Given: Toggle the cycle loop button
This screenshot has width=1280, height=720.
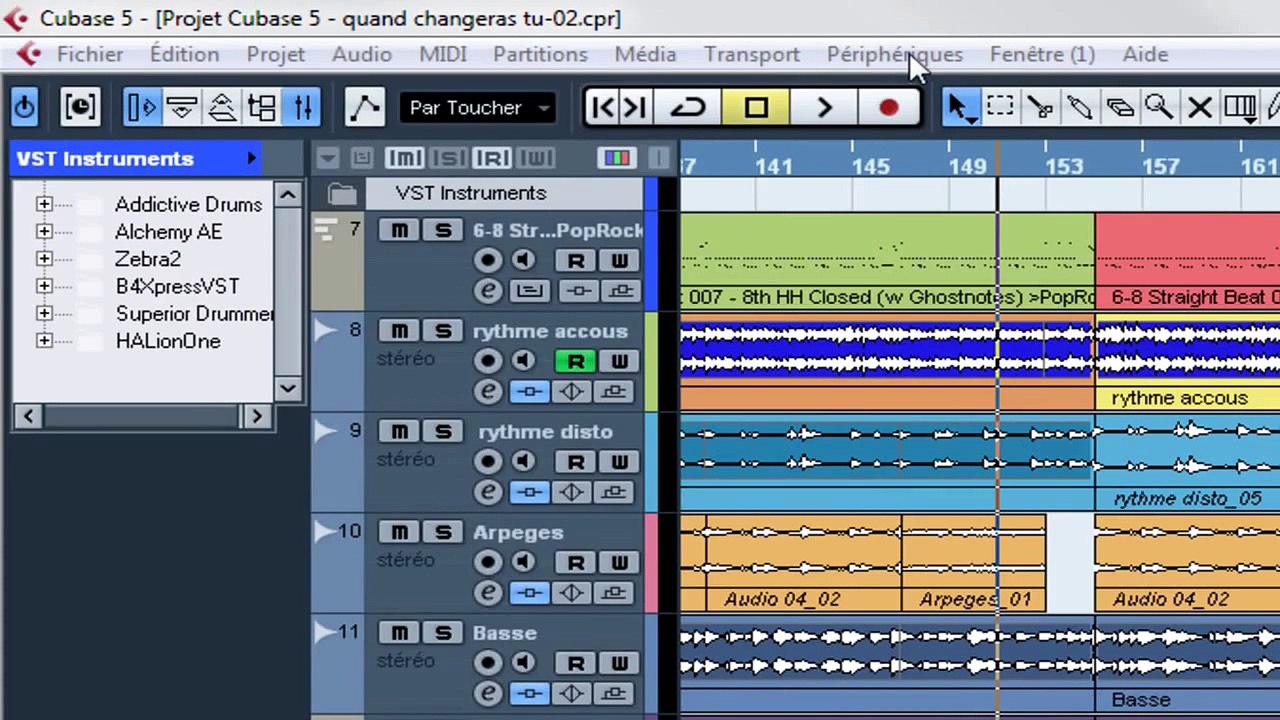Looking at the screenshot, I should tap(688, 107).
